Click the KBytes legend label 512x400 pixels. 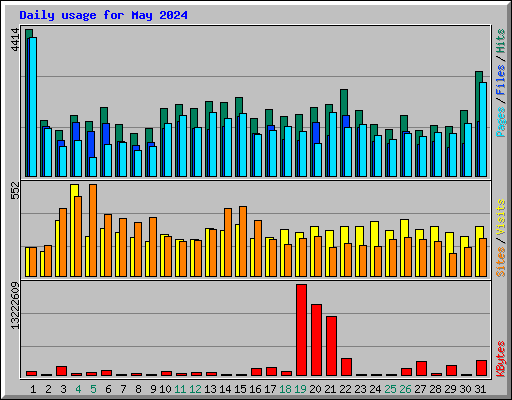pyautogui.click(x=501, y=359)
